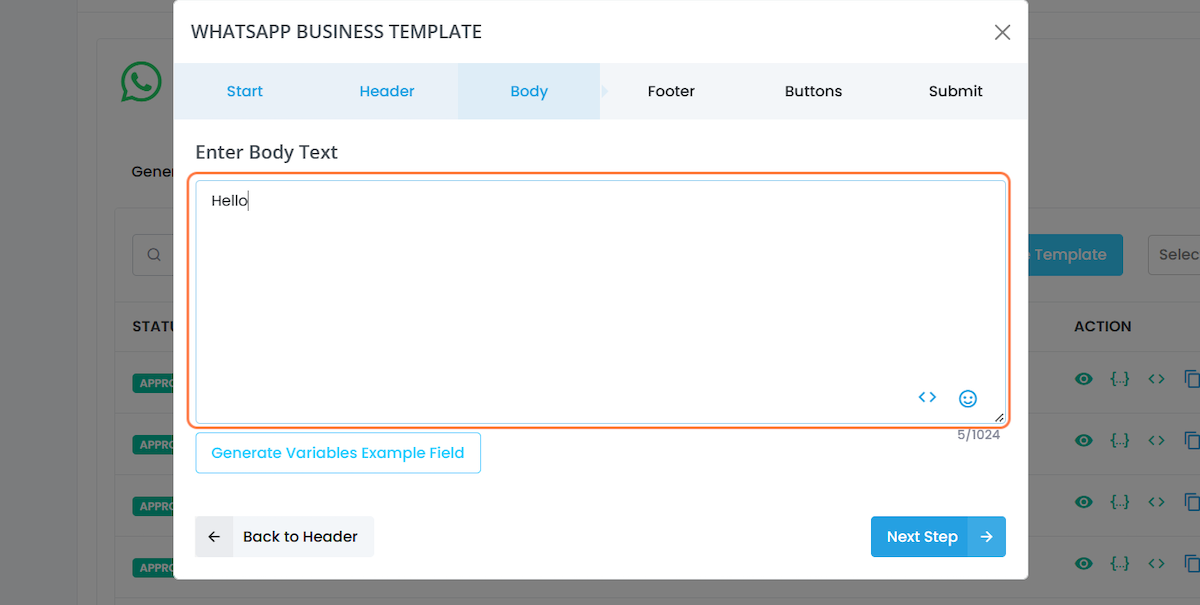Go to the Start step tab
The image size is (1200, 605).
[x=245, y=91]
